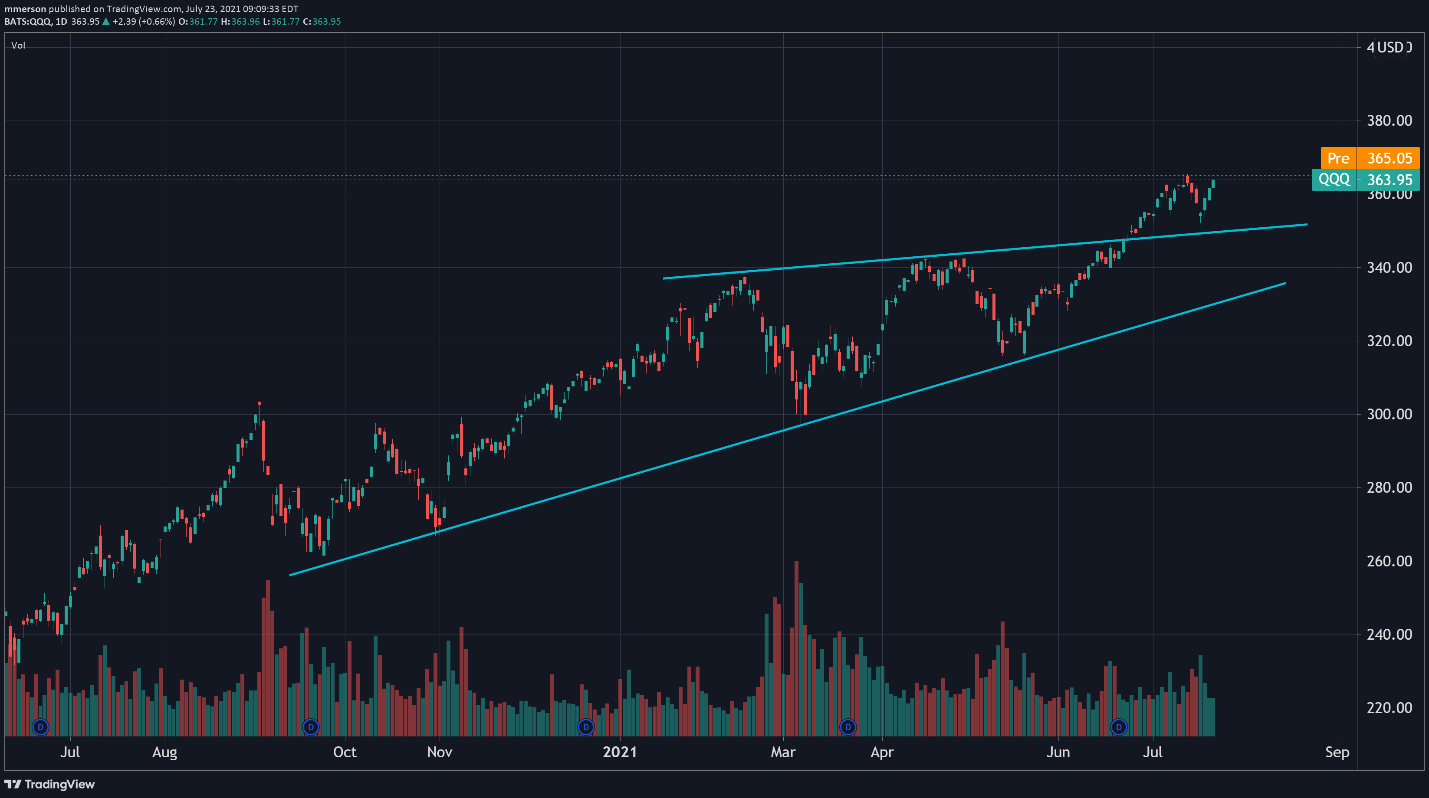This screenshot has width=1429, height=798.
Task: Toggle the Vol indicator label
Action: (18, 45)
